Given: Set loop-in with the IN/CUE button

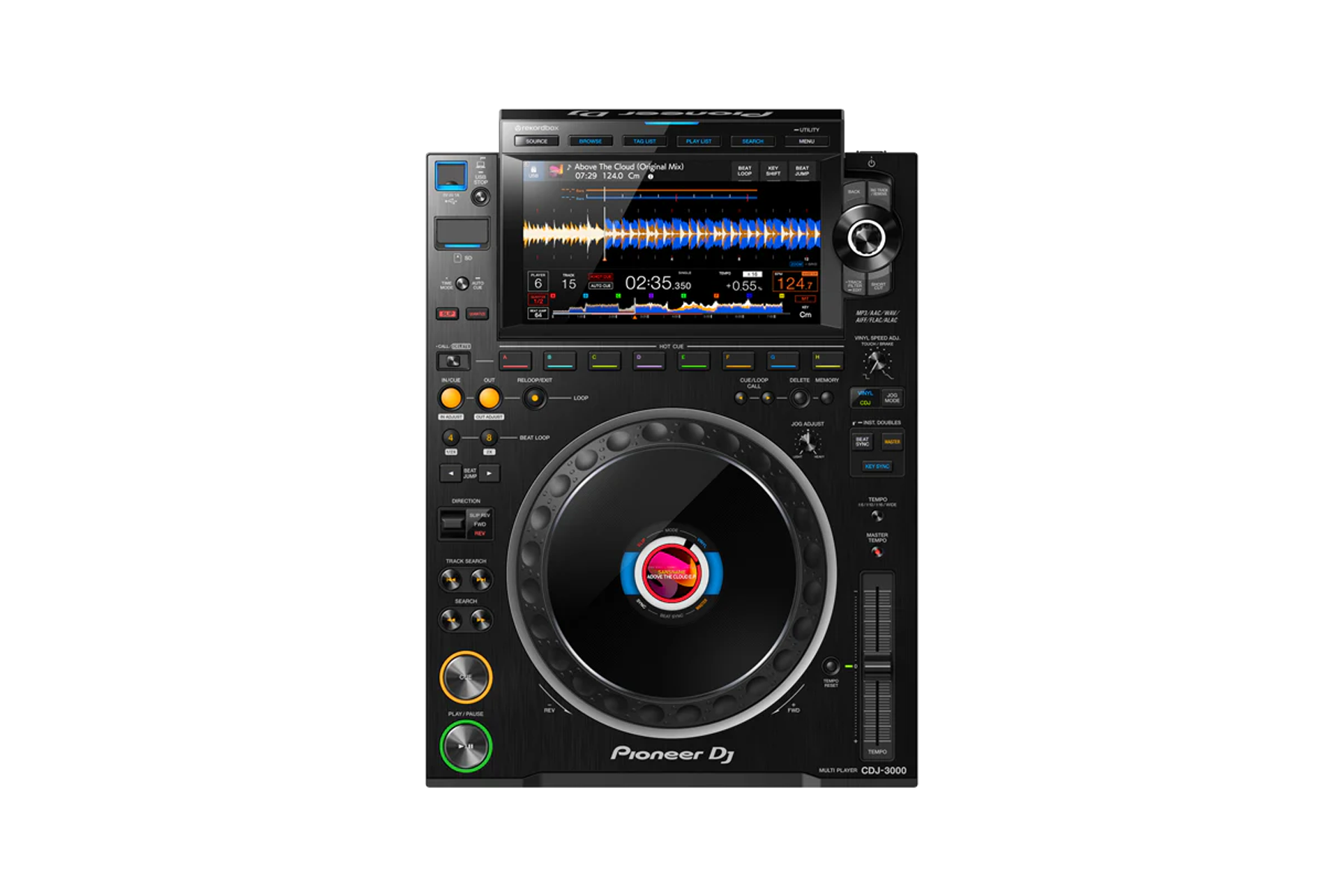Looking at the screenshot, I should click(451, 398).
